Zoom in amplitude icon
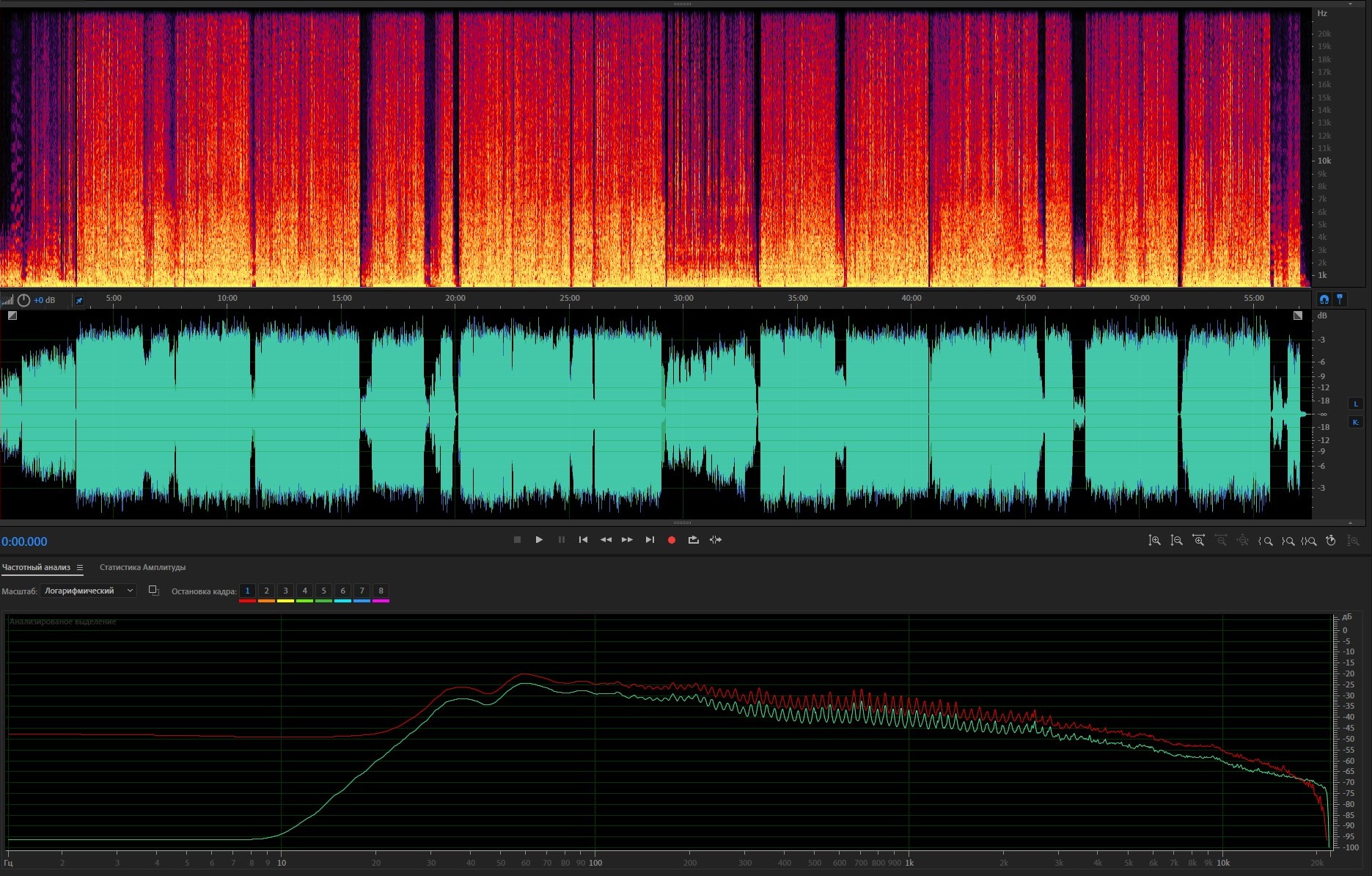The image size is (1372, 876). [x=1154, y=541]
